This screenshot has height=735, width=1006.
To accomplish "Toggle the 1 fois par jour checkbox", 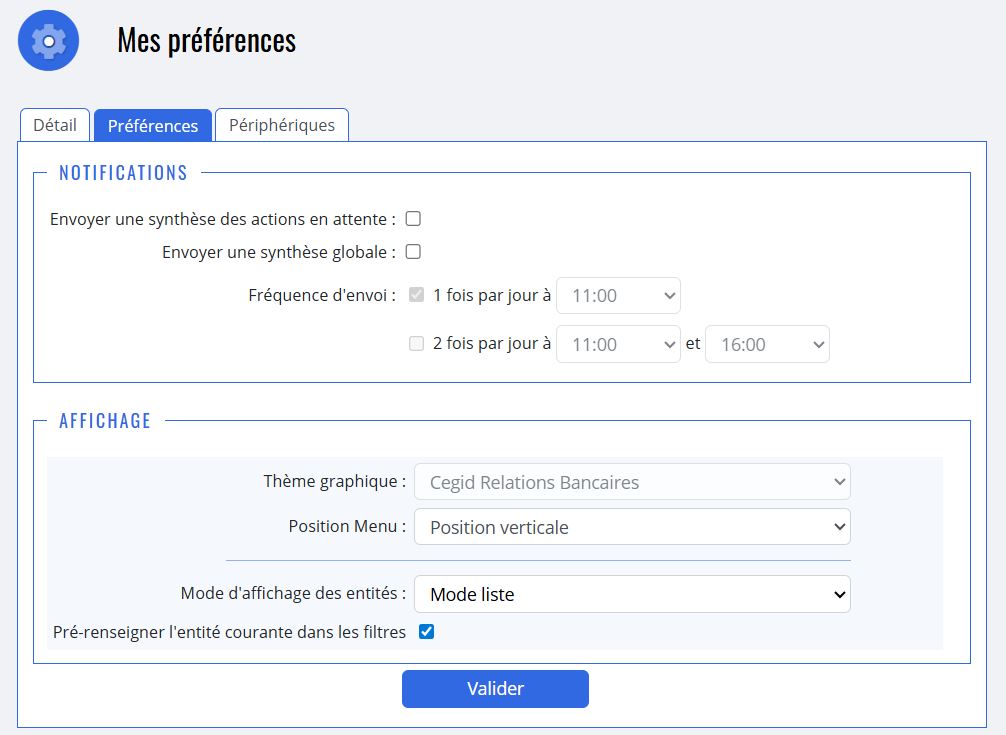I will pyautogui.click(x=417, y=295).
